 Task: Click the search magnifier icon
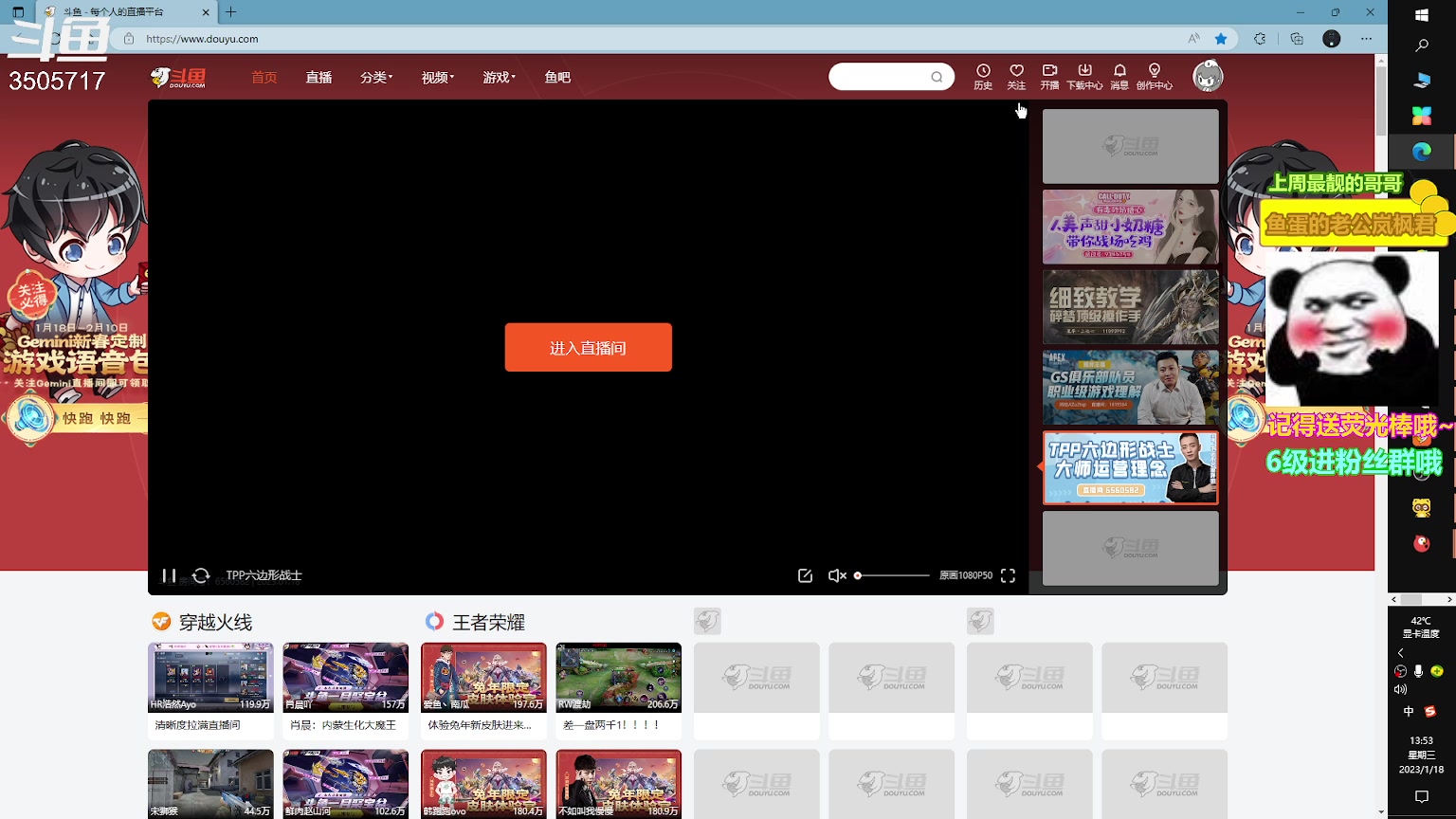(937, 77)
